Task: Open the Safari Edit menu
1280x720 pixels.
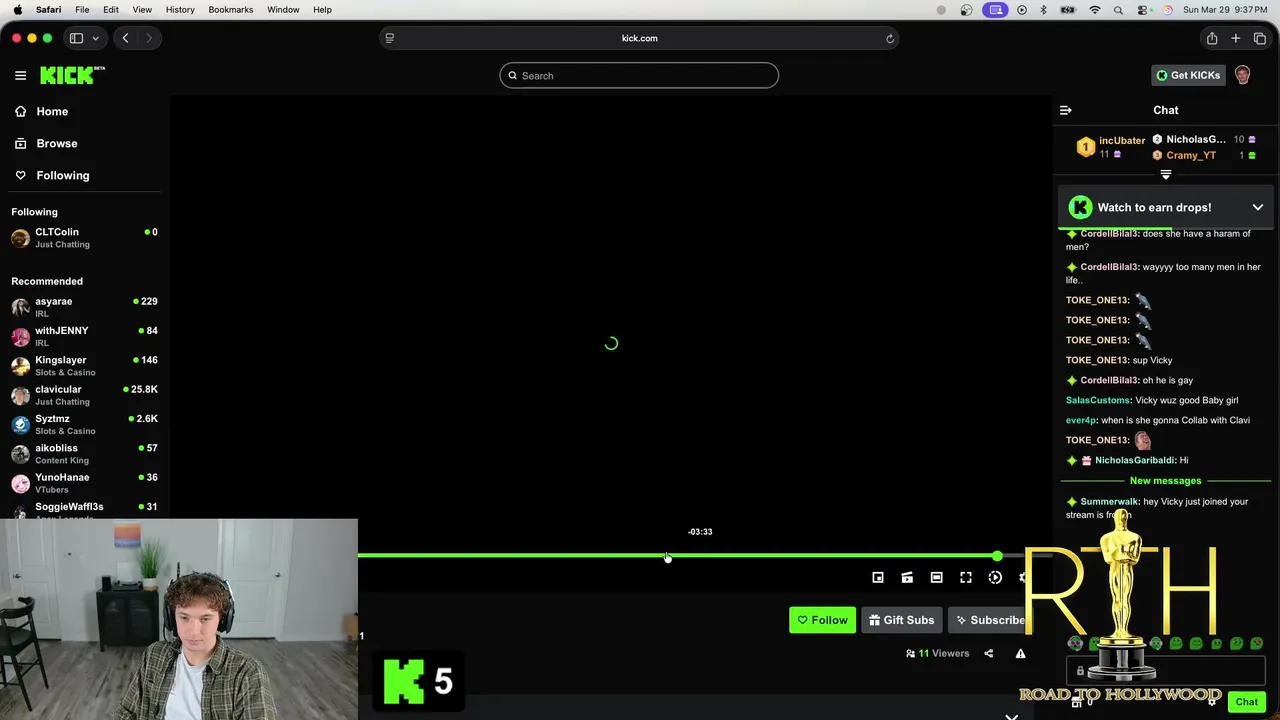Action: coord(111,9)
